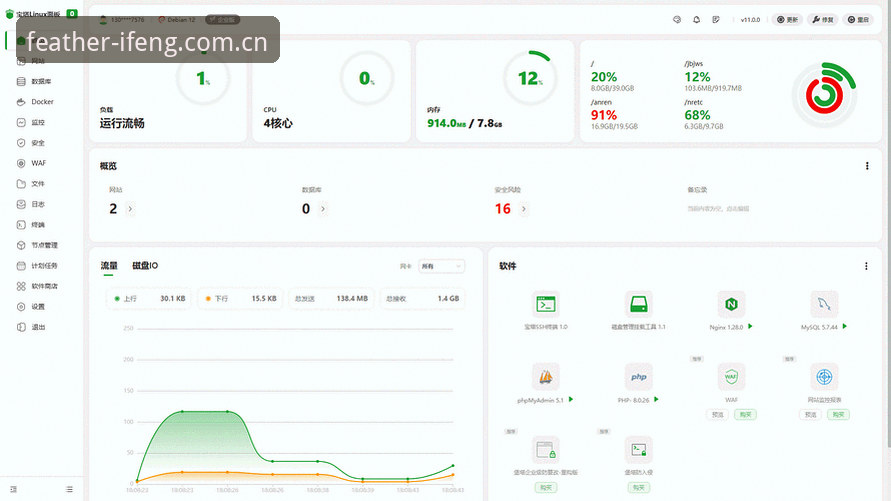Open the disk management mount tool 1.1 icon
The height and width of the screenshot is (501, 891).
point(639,304)
